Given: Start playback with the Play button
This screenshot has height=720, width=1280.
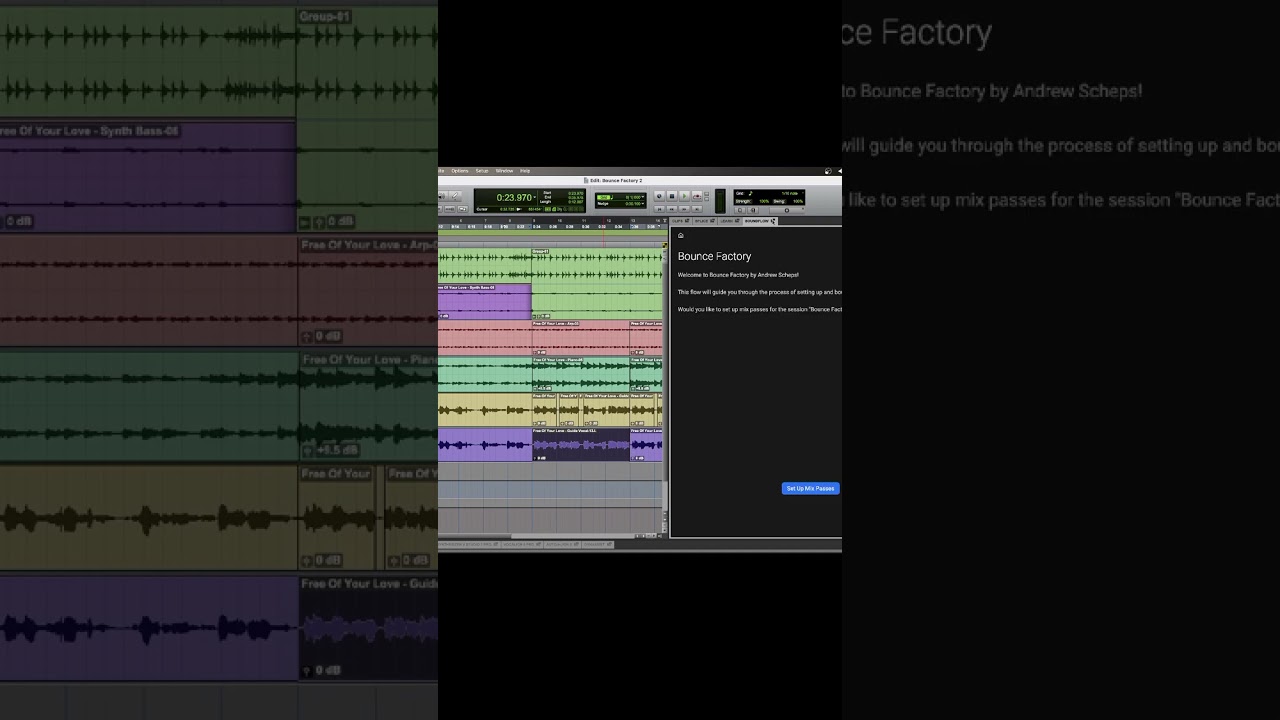Looking at the screenshot, I should point(684,196).
